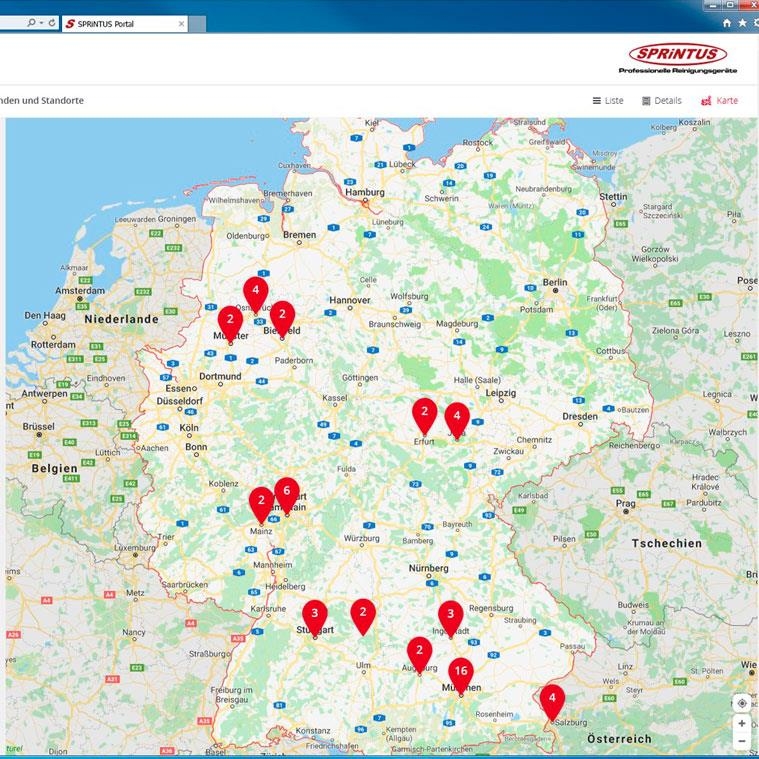Click the Stuttgart cluster marker showing 3
This screenshot has height=759, width=759.
click(315, 614)
